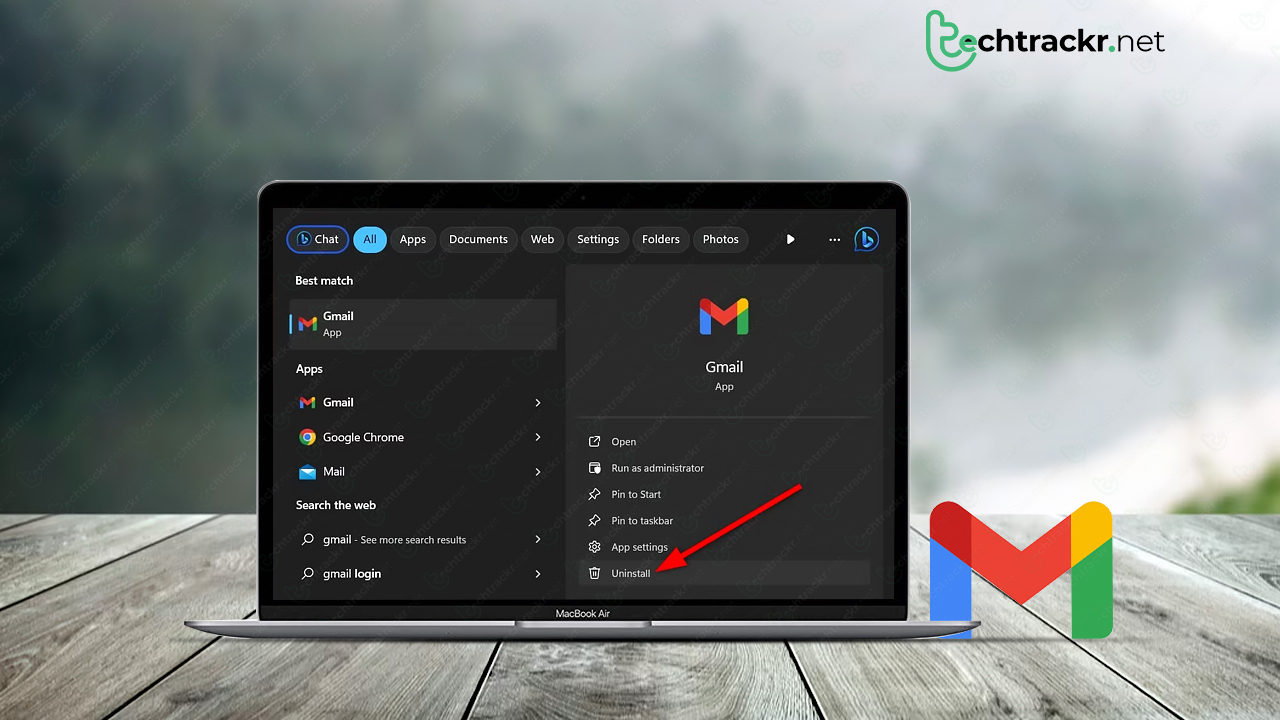Image resolution: width=1280 pixels, height=720 pixels.
Task: Switch to the Documents filter tab
Action: pos(478,239)
